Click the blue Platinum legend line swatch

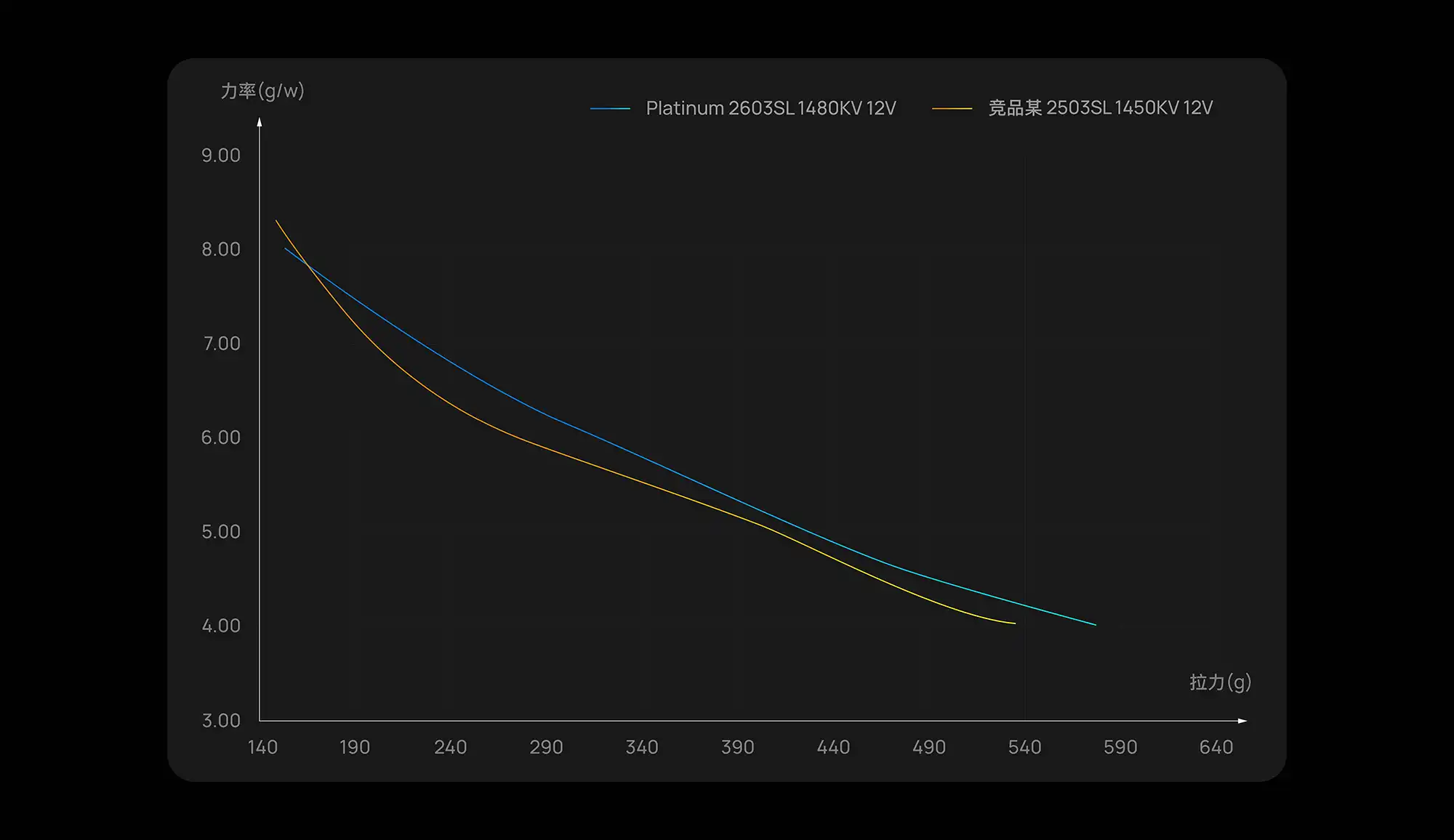pos(610,108)
